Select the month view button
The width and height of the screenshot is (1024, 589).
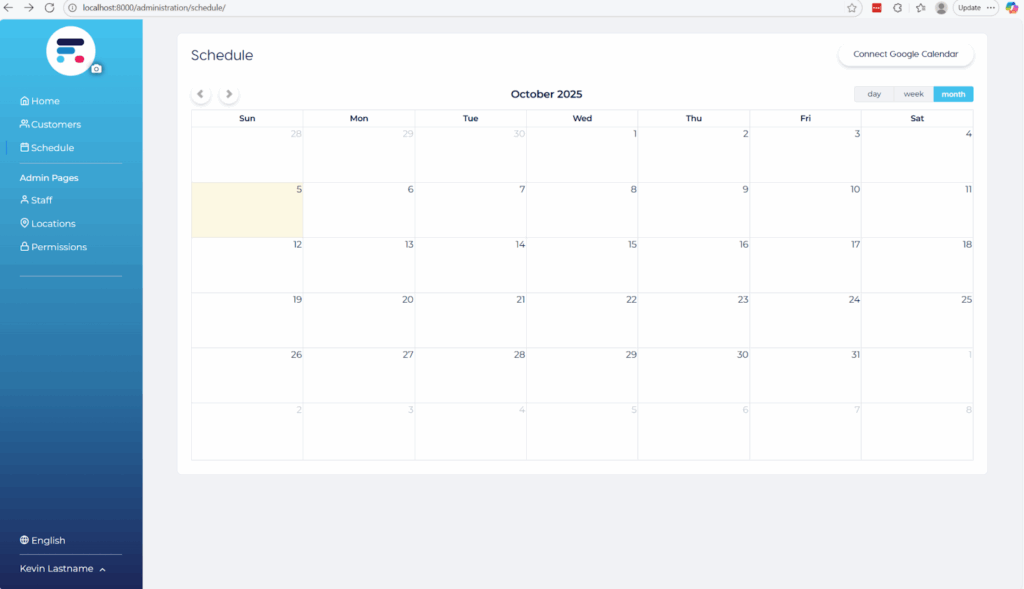pyautogui.click(x=953, y=94)
